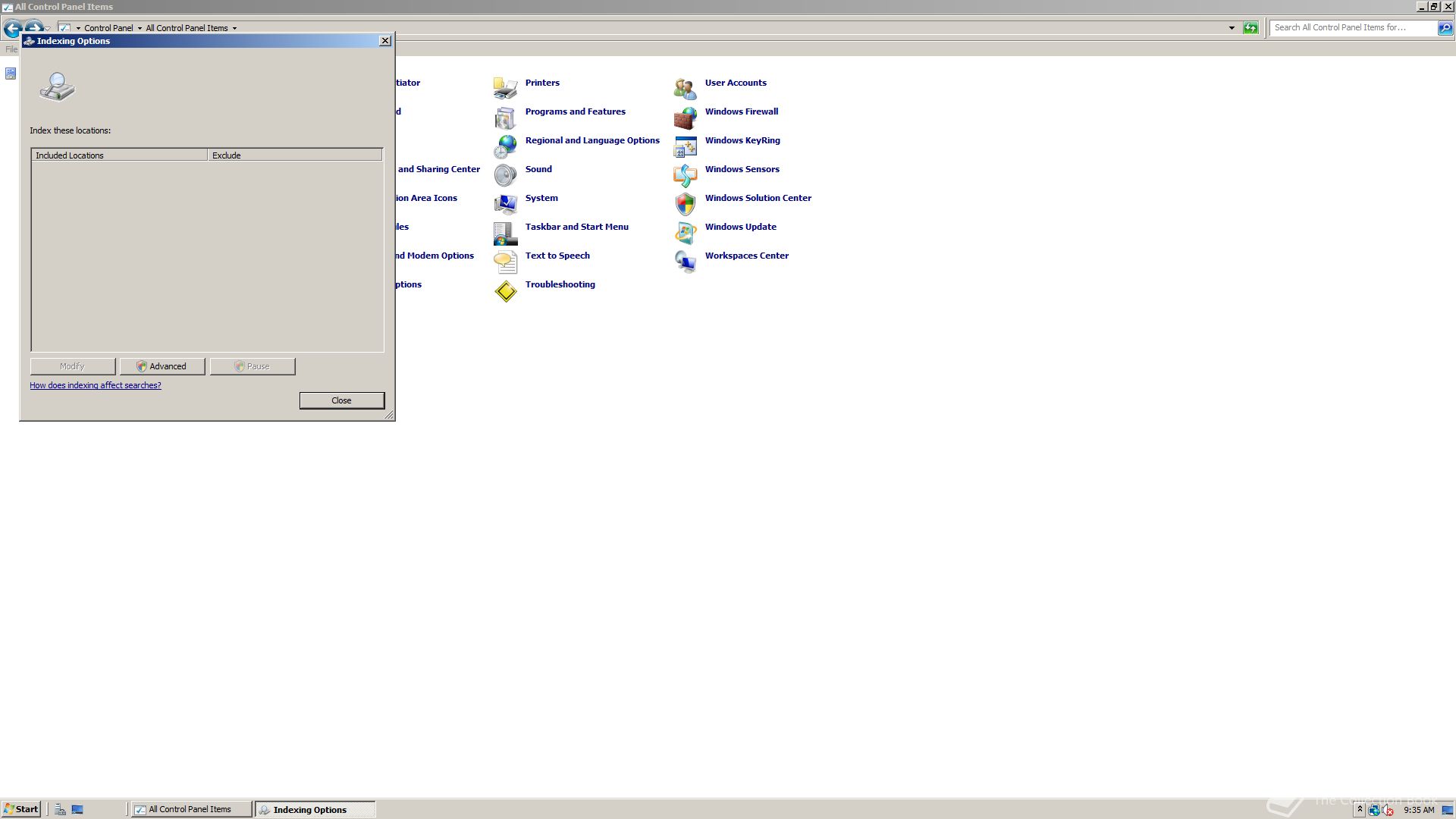Image resolution: width=1456 pixels, height=819 pixels.
Task: Open the System computer icon
Action: pyautogui.click(x=505, y=203)
